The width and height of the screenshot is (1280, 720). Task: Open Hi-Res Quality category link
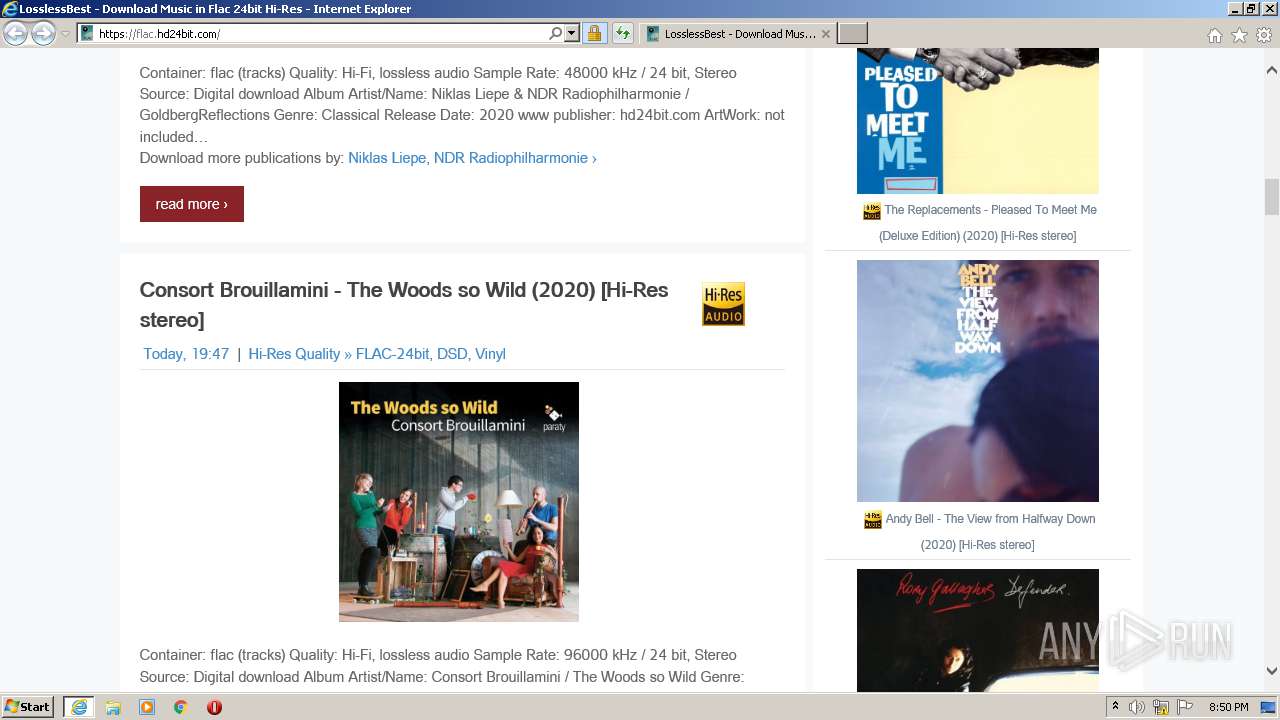click(x=294, y=354)
